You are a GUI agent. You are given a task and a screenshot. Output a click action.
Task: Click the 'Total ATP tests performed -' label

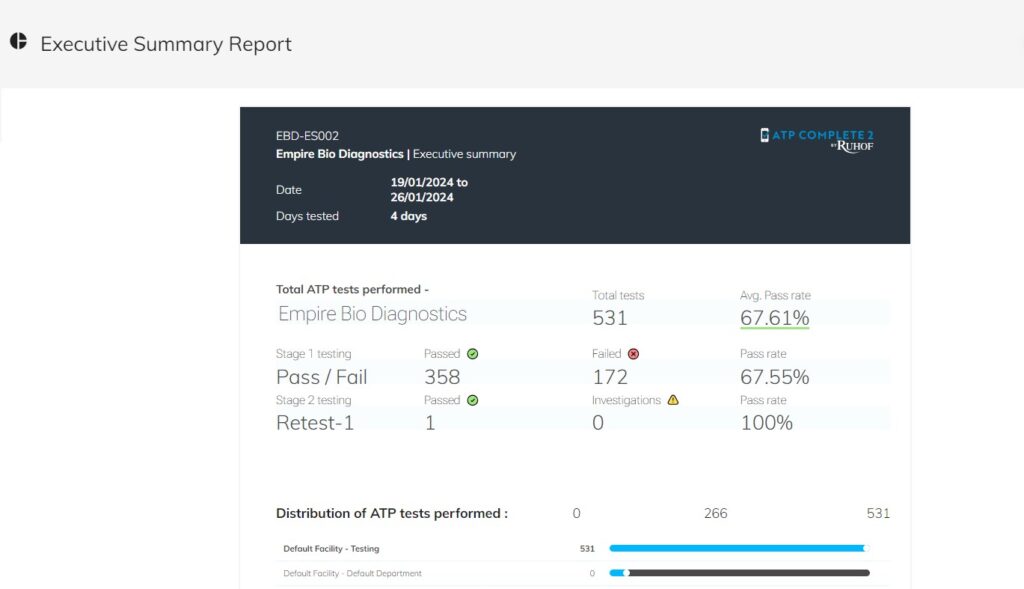click(x=352, y=289)
